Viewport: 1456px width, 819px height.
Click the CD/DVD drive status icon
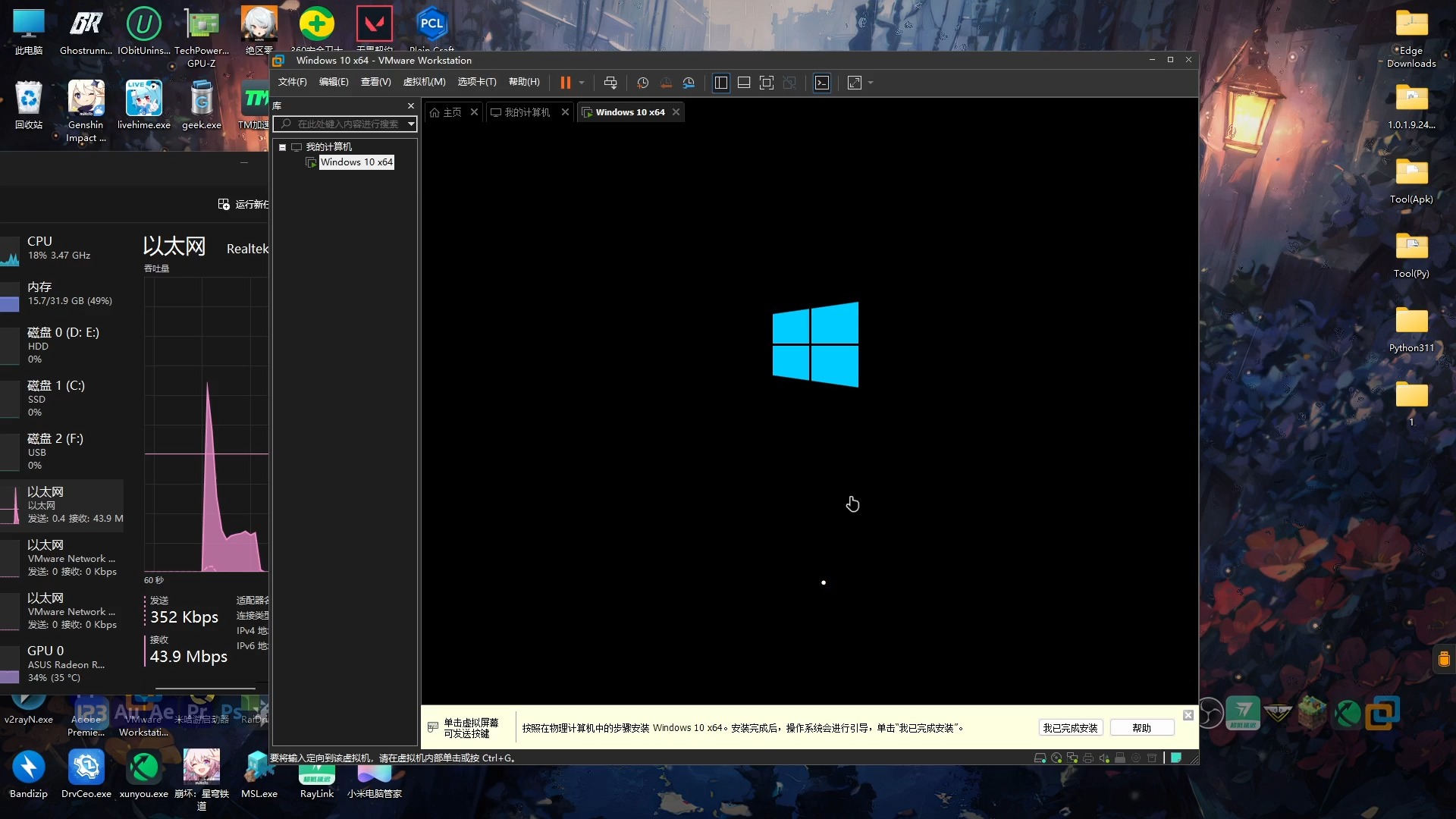1056,758
